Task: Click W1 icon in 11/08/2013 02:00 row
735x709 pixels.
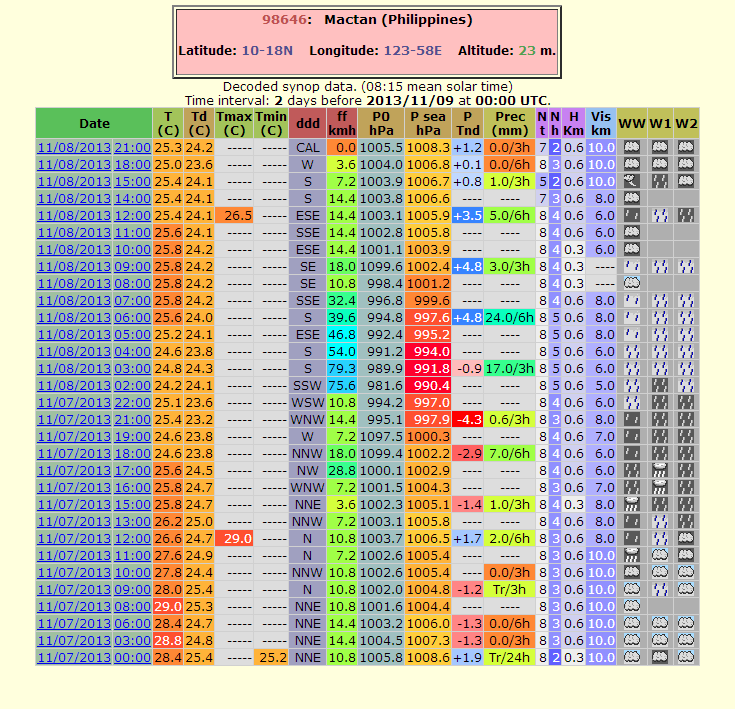Action: (x=658, y=385)
